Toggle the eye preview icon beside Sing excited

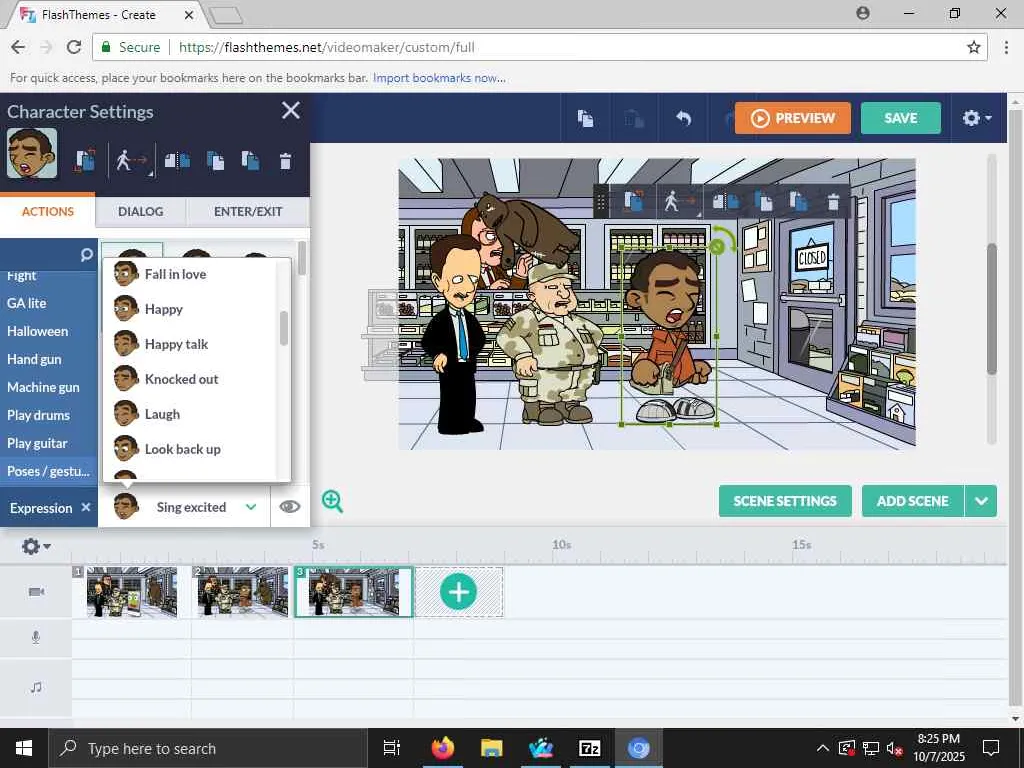[290, 507]
